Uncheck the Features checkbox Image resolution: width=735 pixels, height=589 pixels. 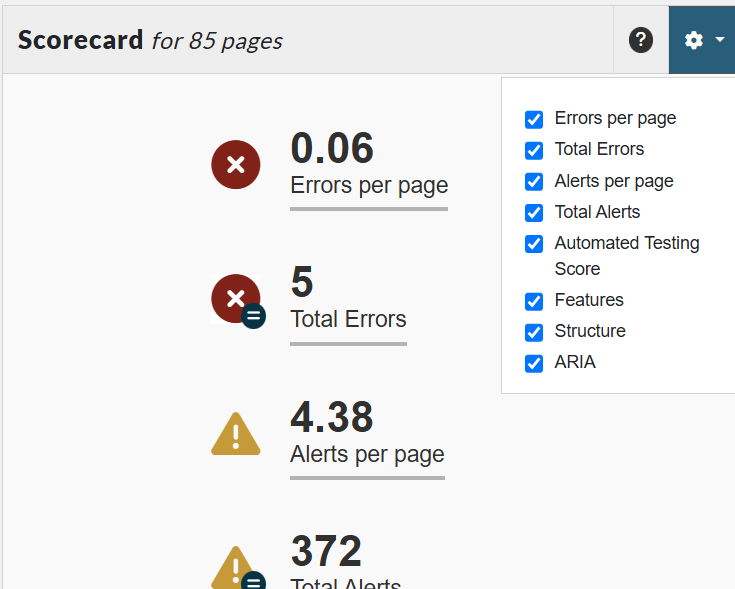pos(534,301)
